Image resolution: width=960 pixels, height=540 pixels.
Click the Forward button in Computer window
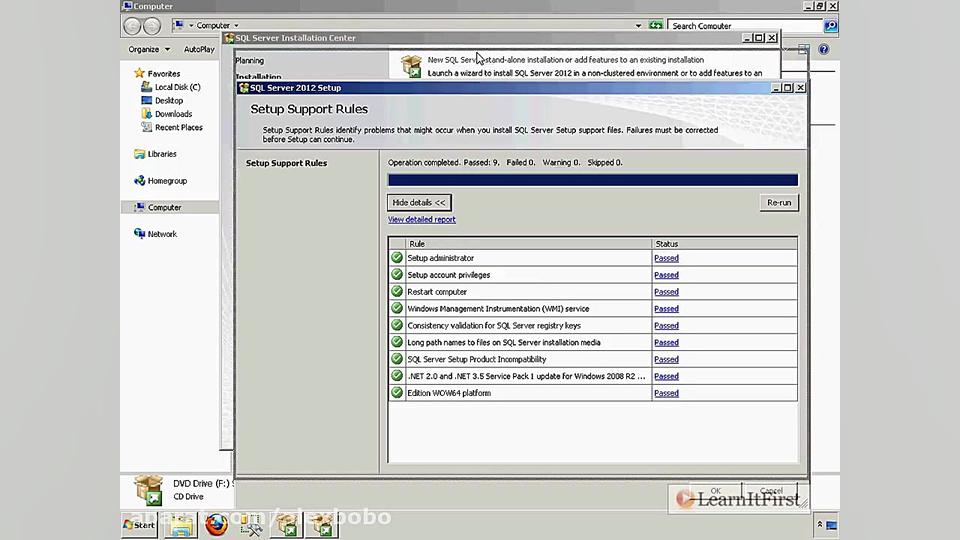(152, 26)
